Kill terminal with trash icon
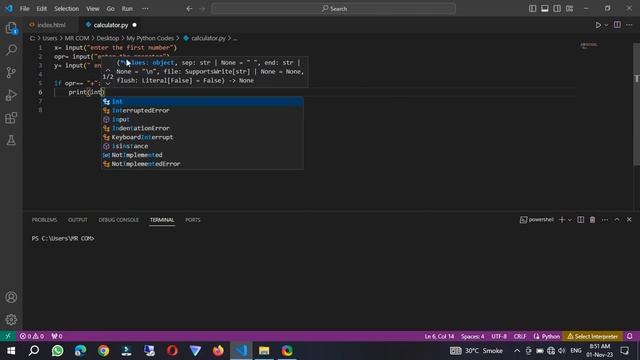This screenshot has height=360, width=640. pyautogui.click(x=592, y=220)
